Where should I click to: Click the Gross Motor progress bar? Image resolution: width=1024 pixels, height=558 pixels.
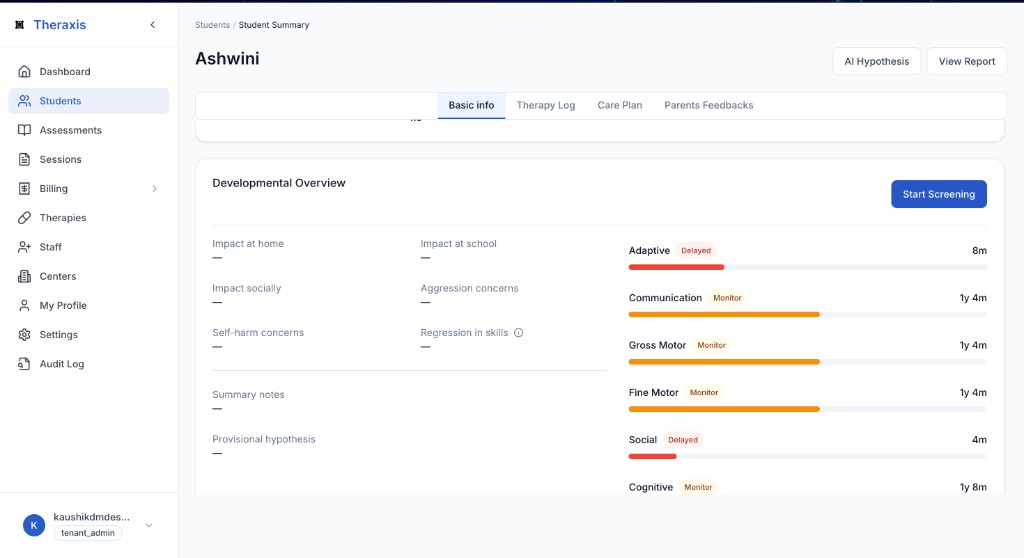[x=807, y=362]
